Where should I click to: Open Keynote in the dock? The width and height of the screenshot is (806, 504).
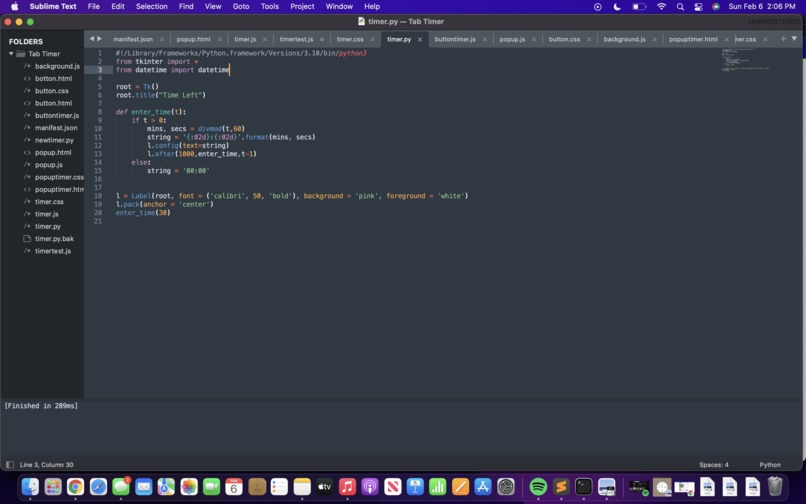[x=415, y=486]
